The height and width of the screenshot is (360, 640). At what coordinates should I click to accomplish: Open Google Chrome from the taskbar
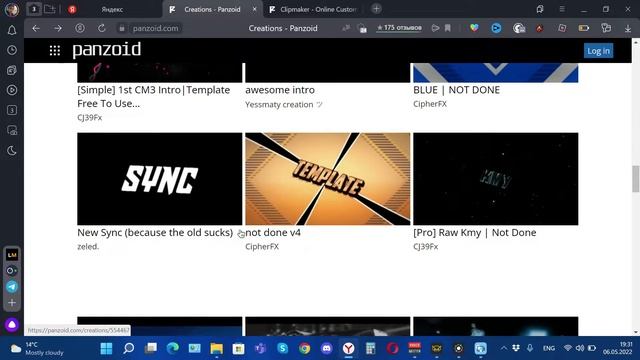click(x=304, y=348)
